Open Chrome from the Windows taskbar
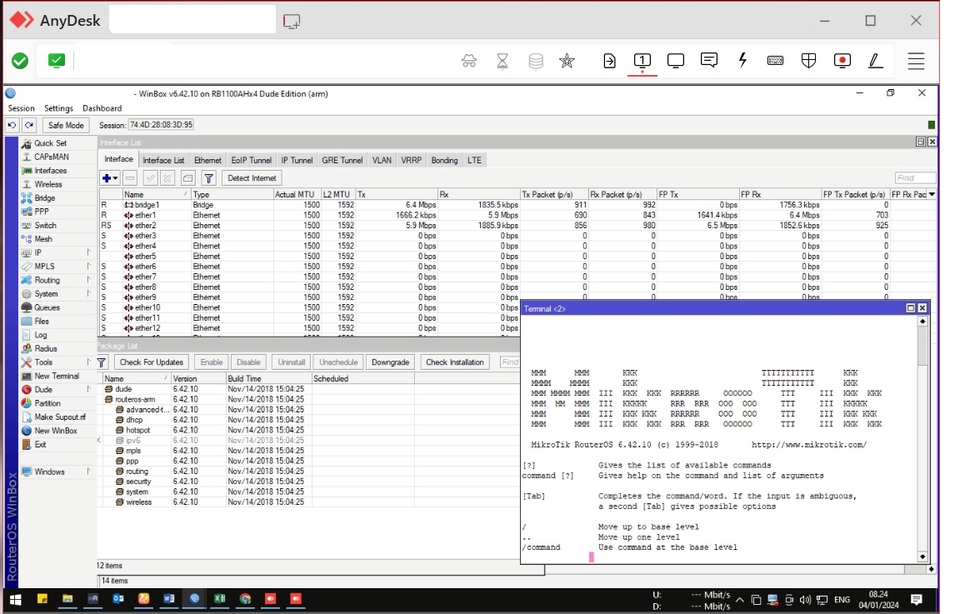This screenshot has width=960, height=614. click(x=245, y=599)
